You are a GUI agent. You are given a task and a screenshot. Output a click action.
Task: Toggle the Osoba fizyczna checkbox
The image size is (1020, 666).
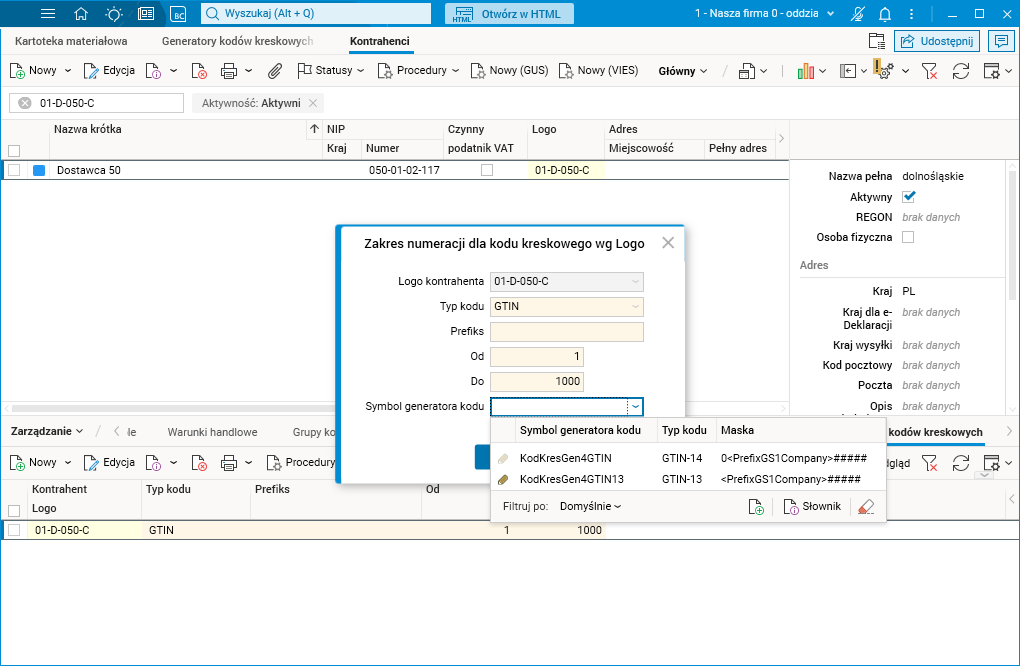pyautogui.click(x=908, y=237)
